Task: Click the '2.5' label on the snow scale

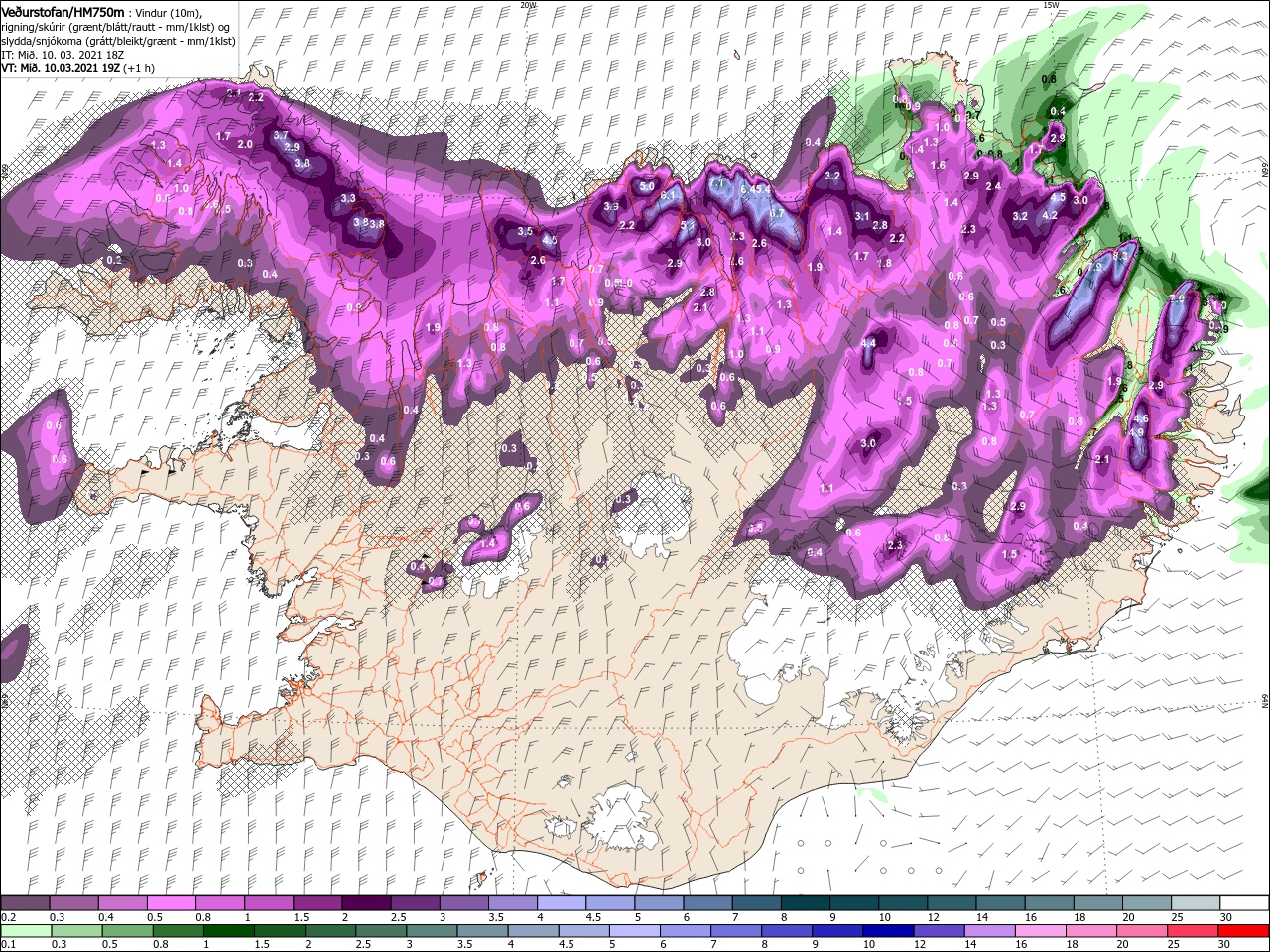Action: click(x=398, y=916)
